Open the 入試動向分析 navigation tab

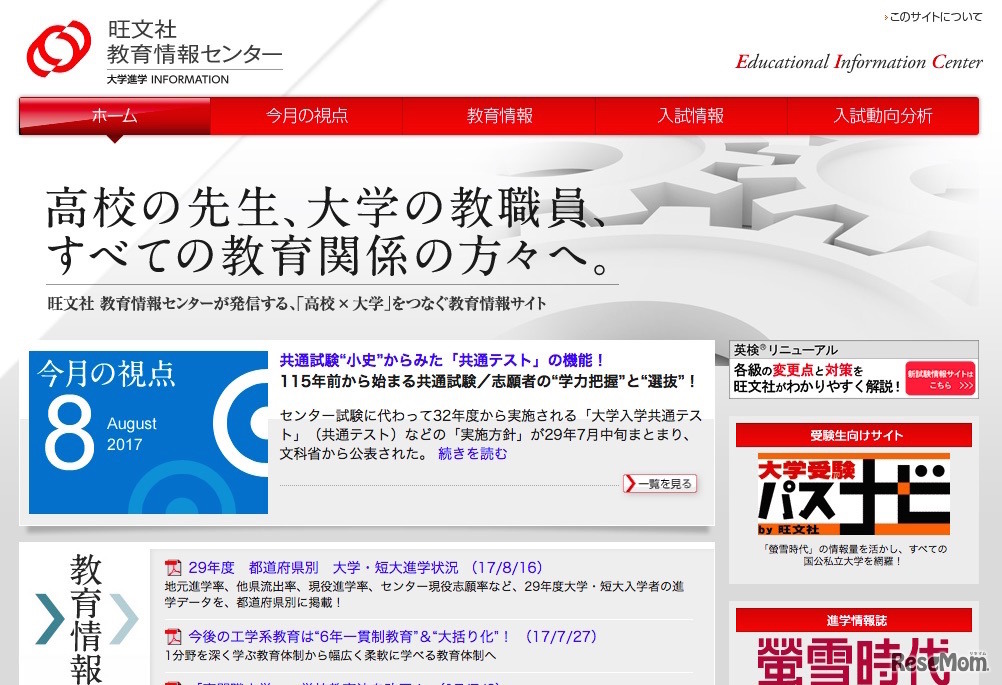click(x=883, y=116)
